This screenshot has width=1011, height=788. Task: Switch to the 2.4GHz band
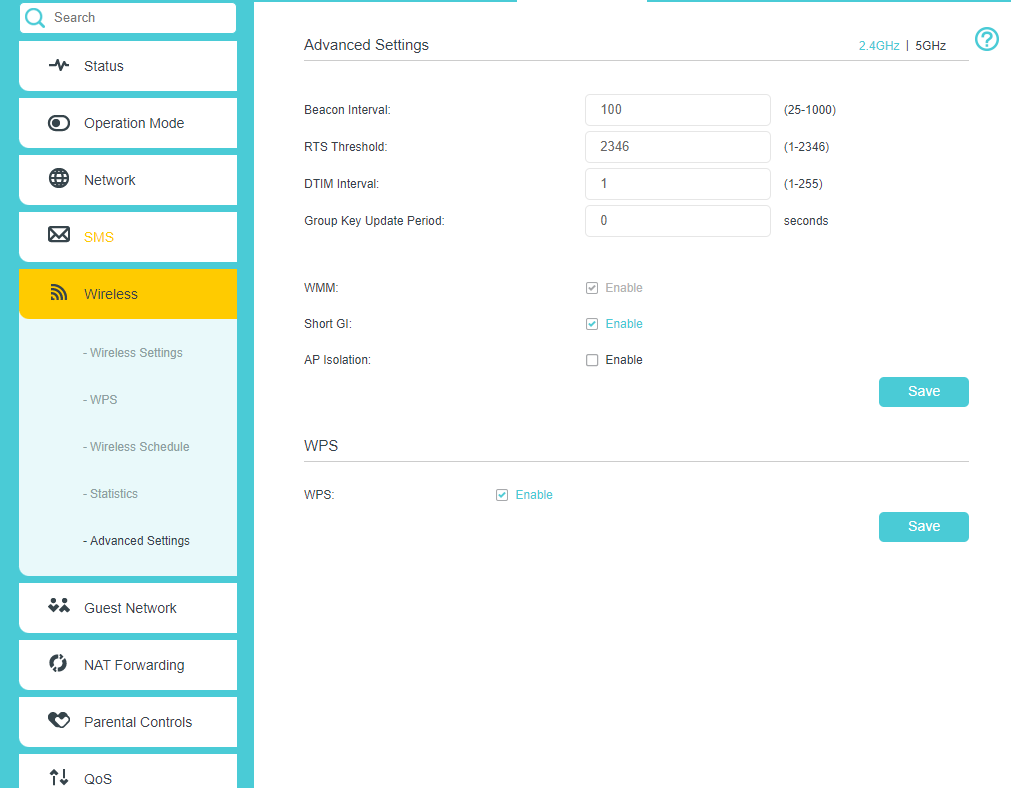coord(879,46)
